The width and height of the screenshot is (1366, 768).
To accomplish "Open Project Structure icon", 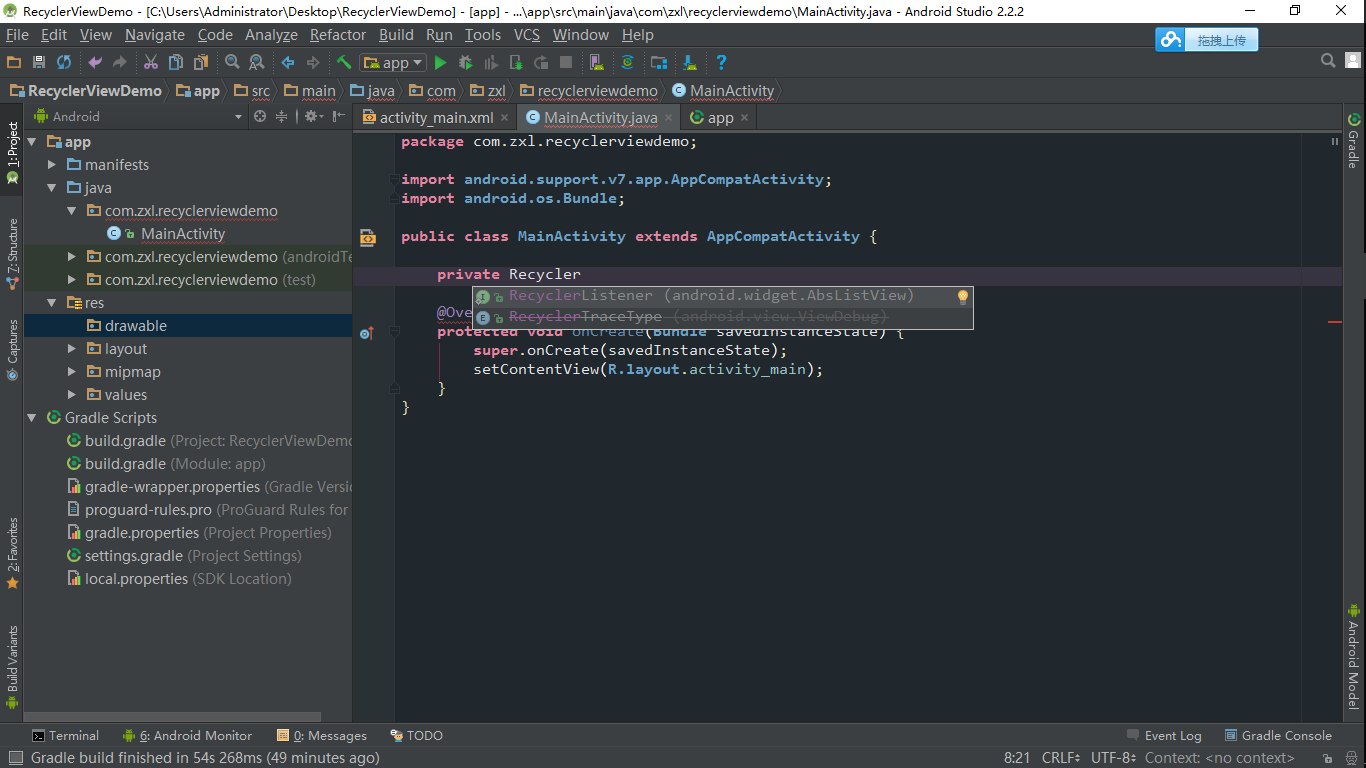I will (x=659, y=62).
